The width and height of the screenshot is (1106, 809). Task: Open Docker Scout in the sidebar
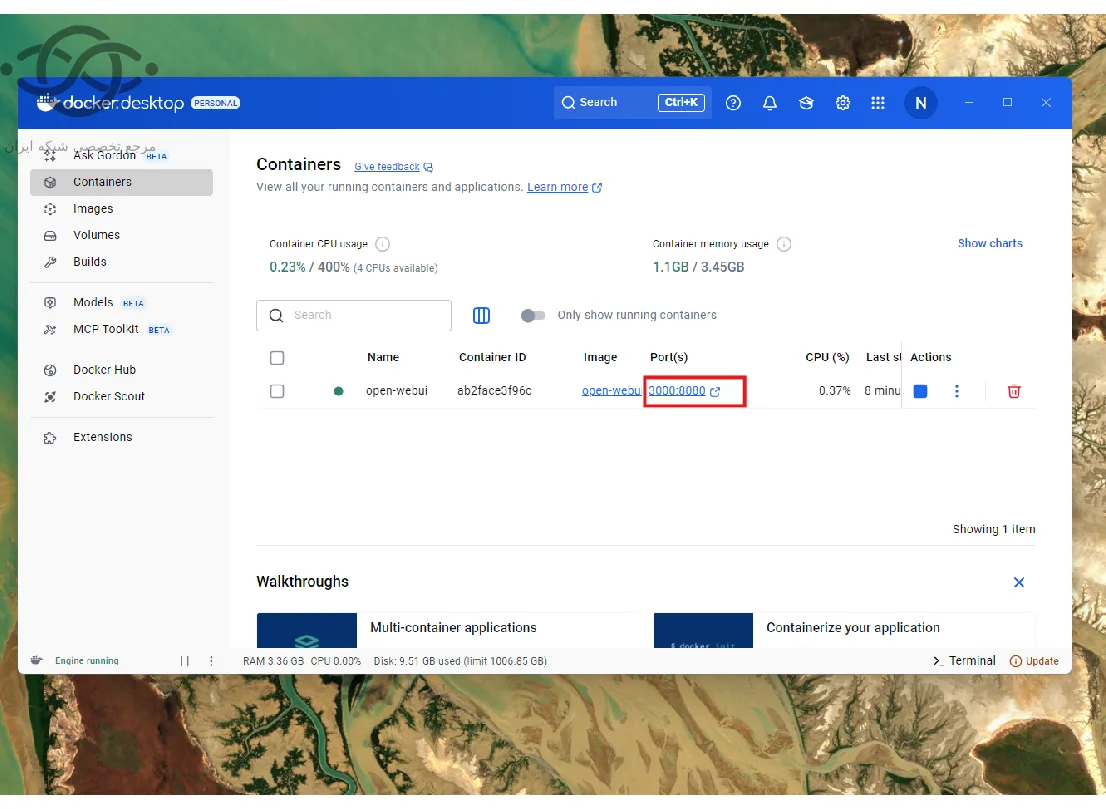click(121, 396)
